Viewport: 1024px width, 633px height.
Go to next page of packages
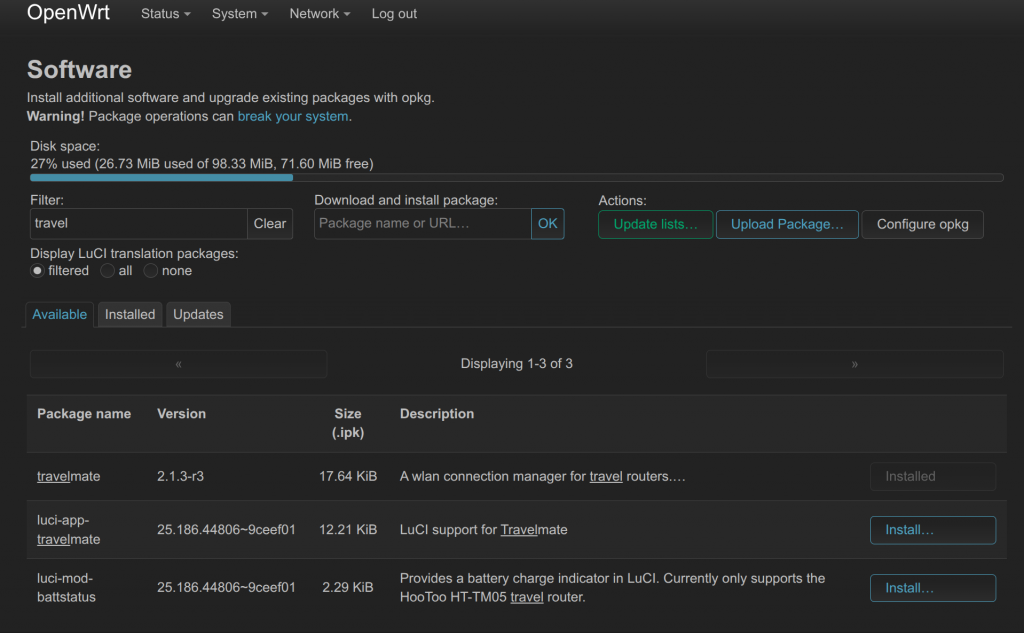coord(854,364)
